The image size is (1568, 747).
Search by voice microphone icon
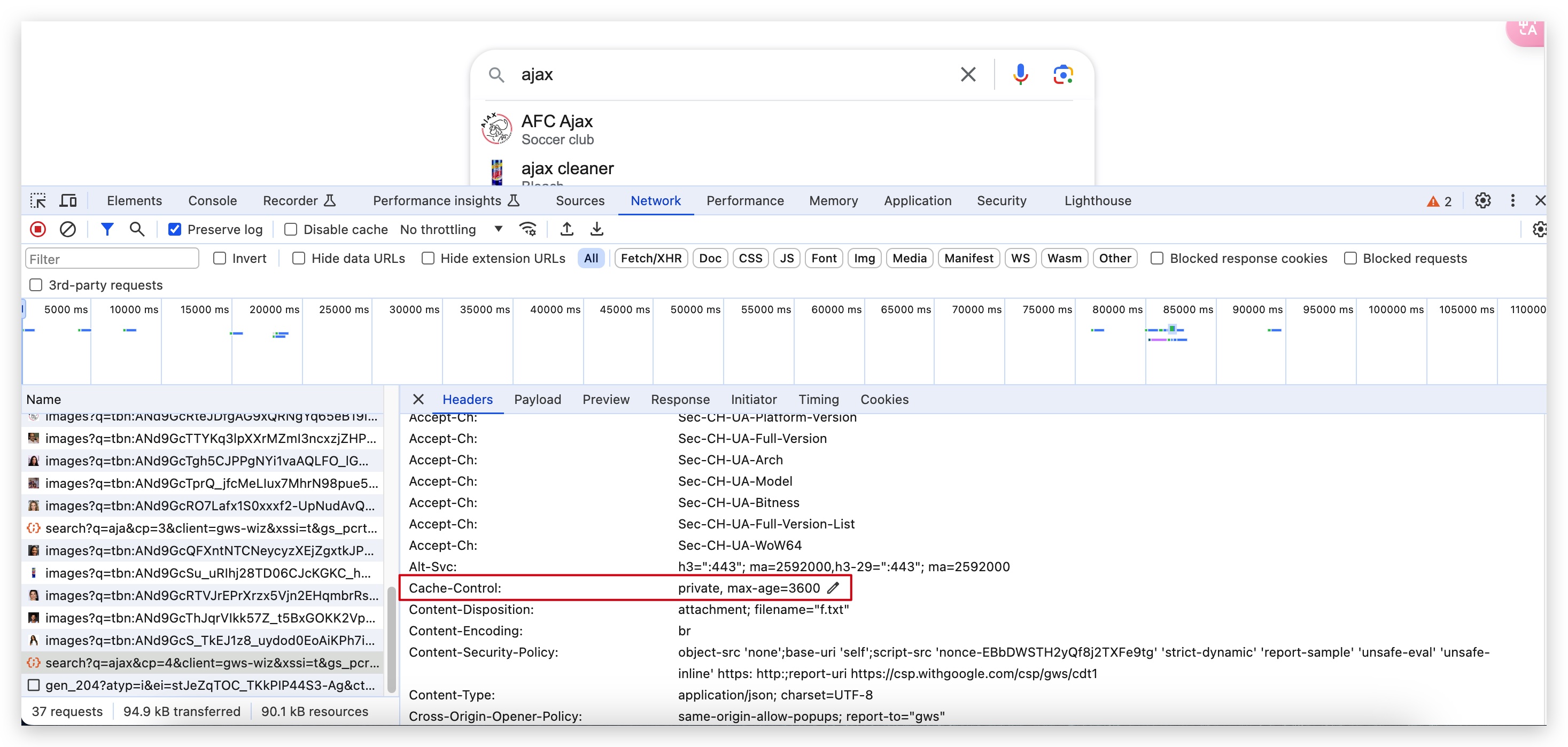[x=1020, y=74]
